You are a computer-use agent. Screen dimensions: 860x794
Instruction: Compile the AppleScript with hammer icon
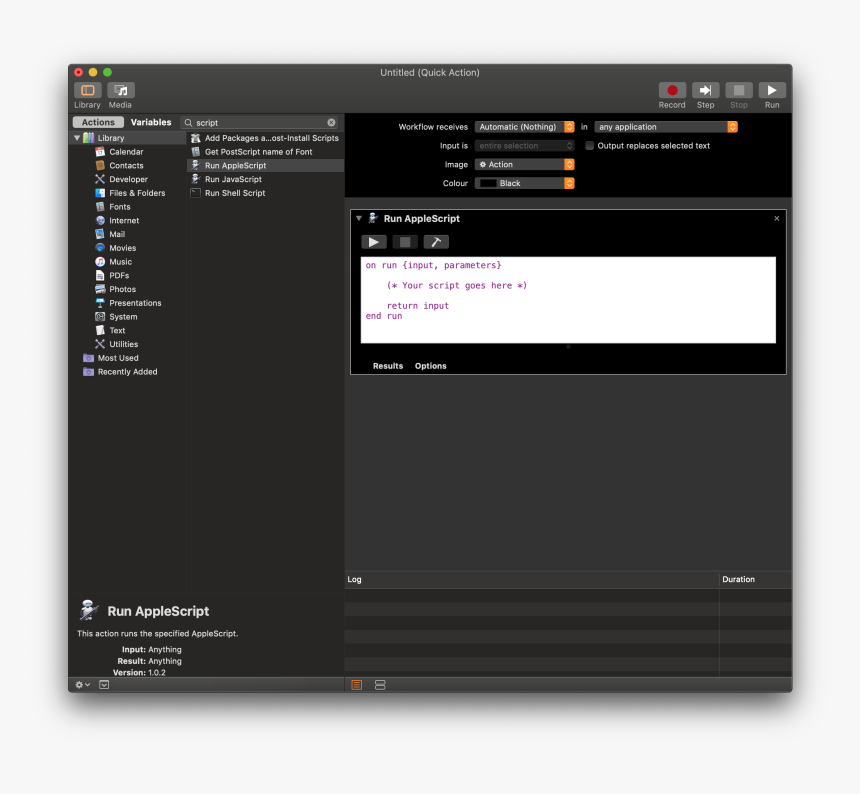pos(436,242)
